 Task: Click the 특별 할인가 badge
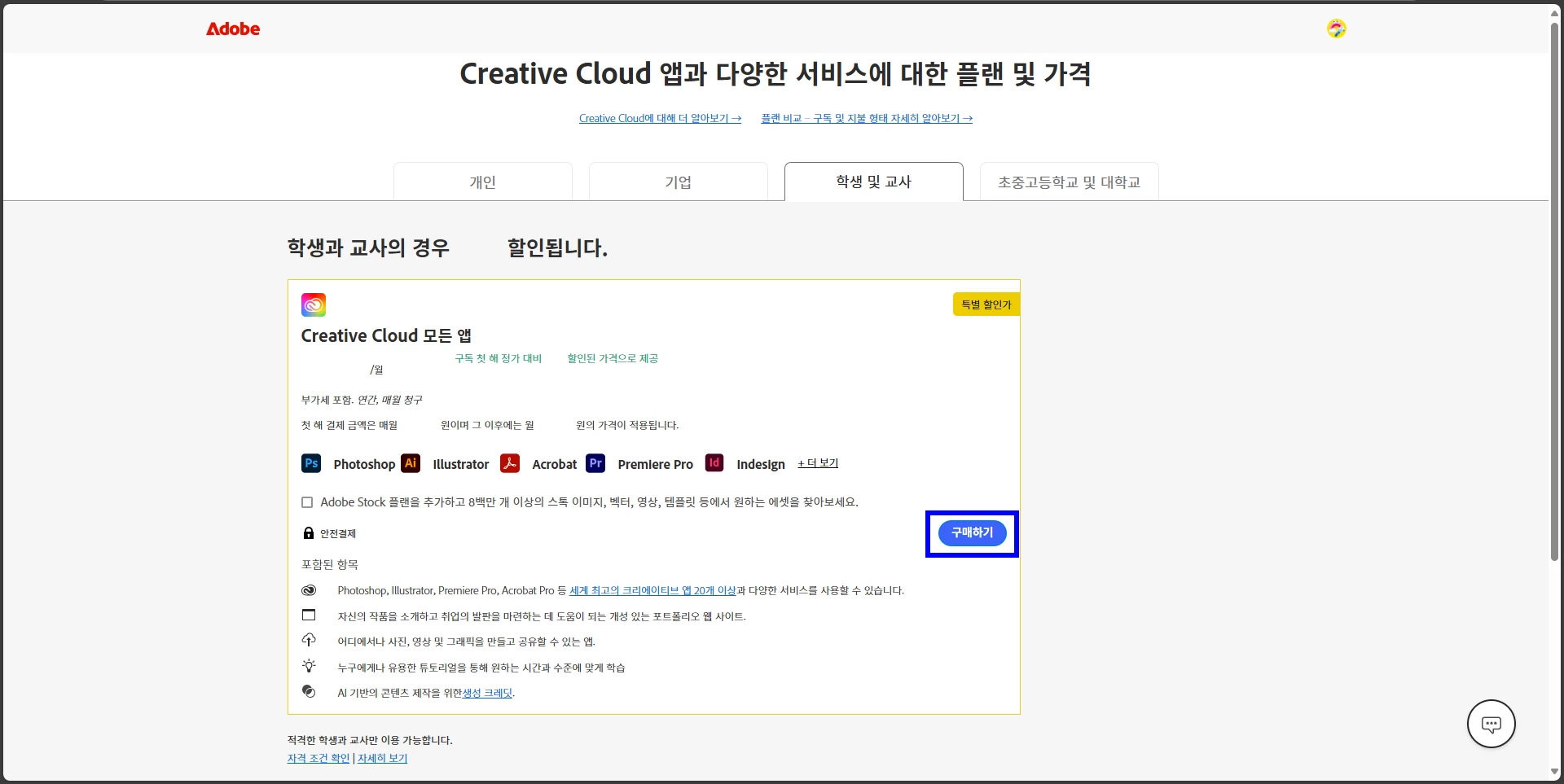coord(986,304)
